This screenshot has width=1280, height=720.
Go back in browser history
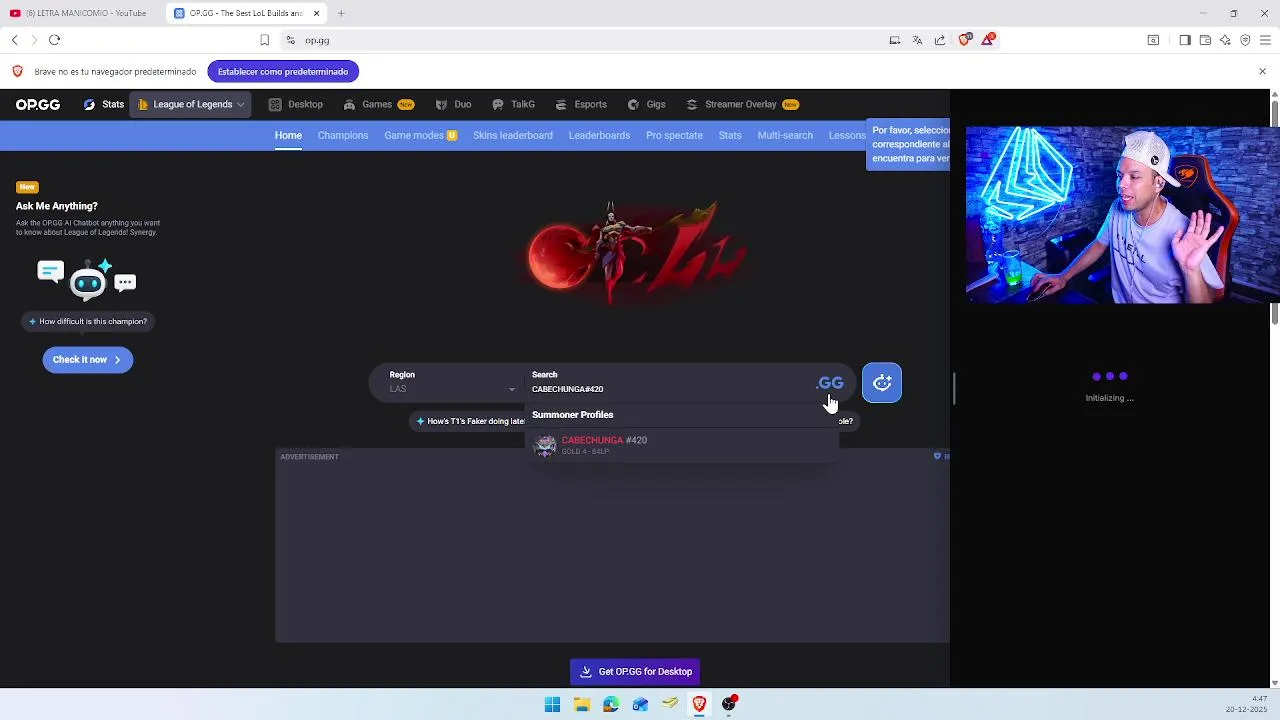click(x=15, y=40)
